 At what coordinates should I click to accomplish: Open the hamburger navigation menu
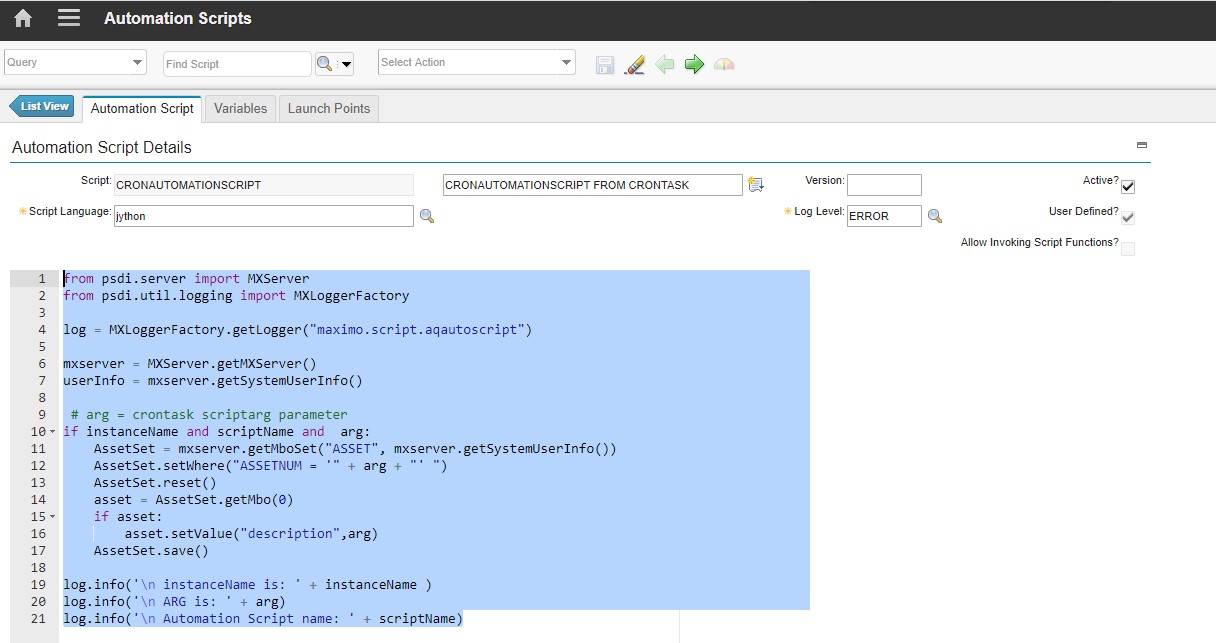(x=69, y=19)
